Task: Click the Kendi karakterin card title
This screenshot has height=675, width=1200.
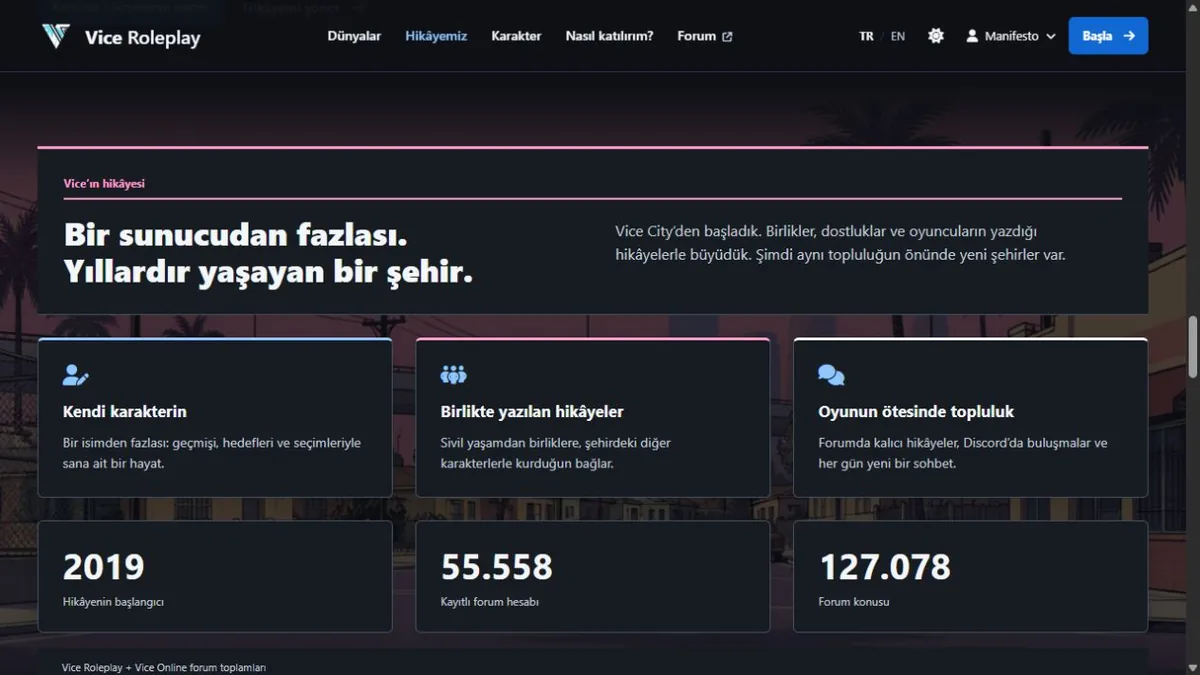Action: [125, 412]
